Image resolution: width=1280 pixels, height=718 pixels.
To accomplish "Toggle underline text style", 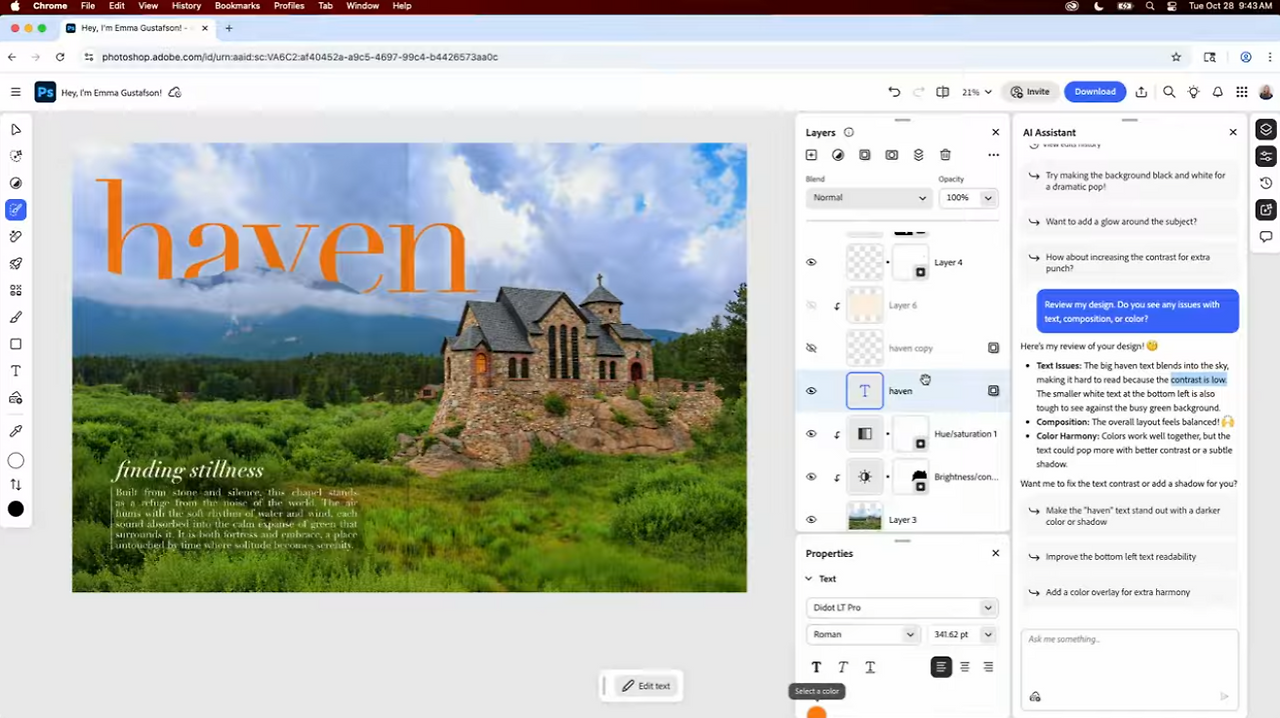I will 870,667.
